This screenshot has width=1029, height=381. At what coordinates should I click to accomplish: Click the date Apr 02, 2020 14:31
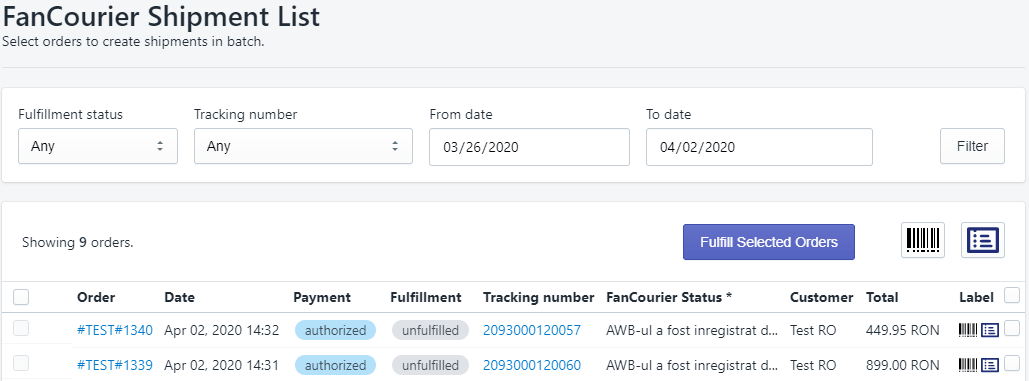coord(222,365)
